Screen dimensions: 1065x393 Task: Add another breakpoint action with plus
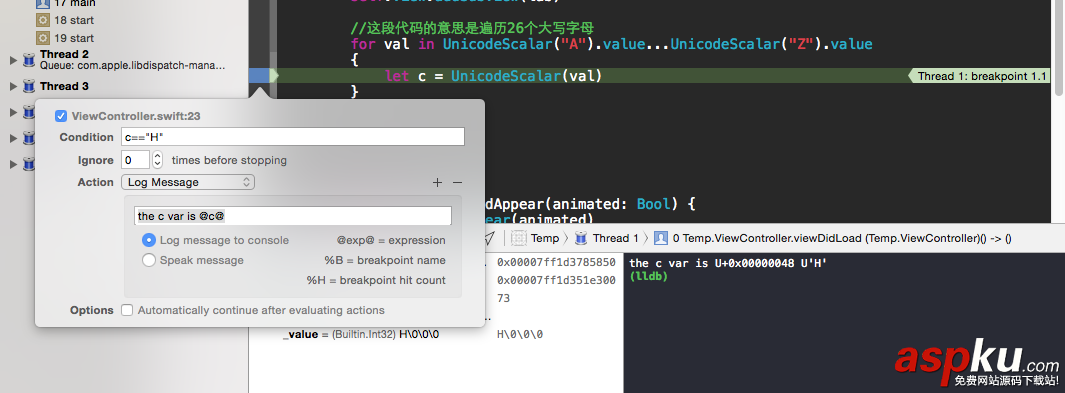click(x=437, y=183)
